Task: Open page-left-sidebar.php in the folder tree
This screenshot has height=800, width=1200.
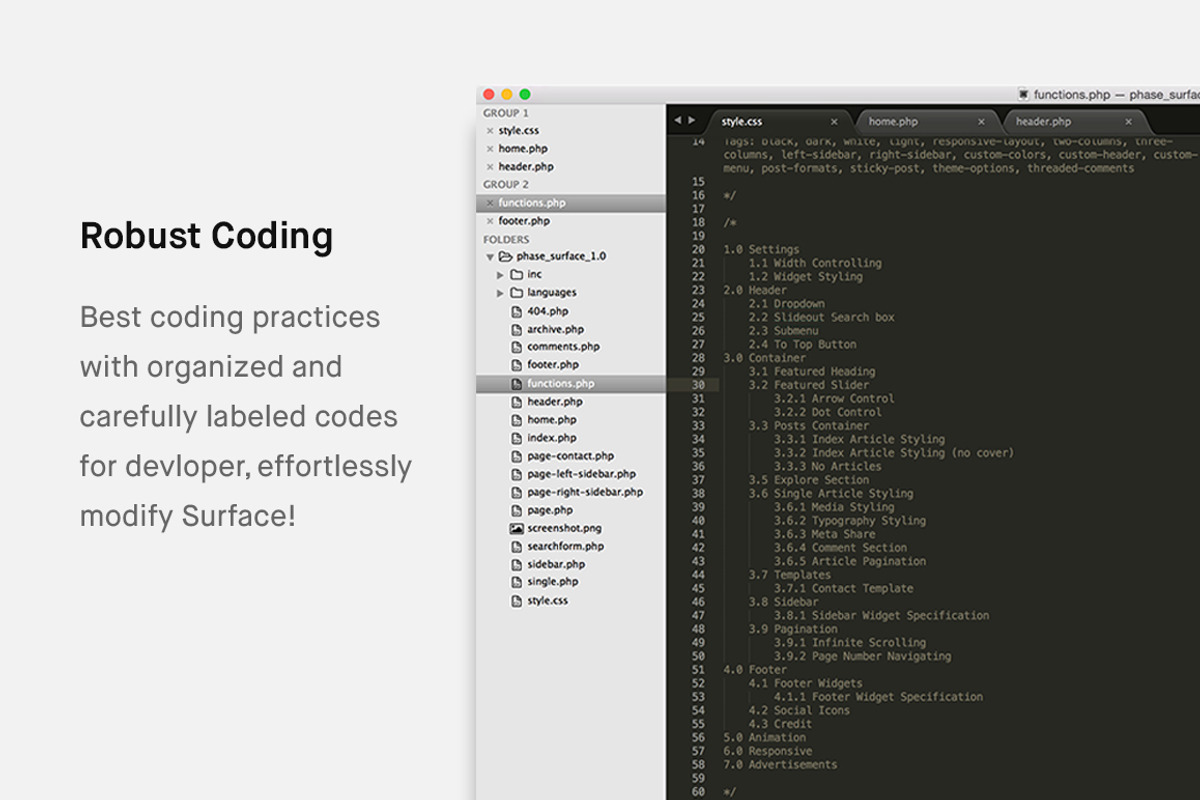Action: 582,474
